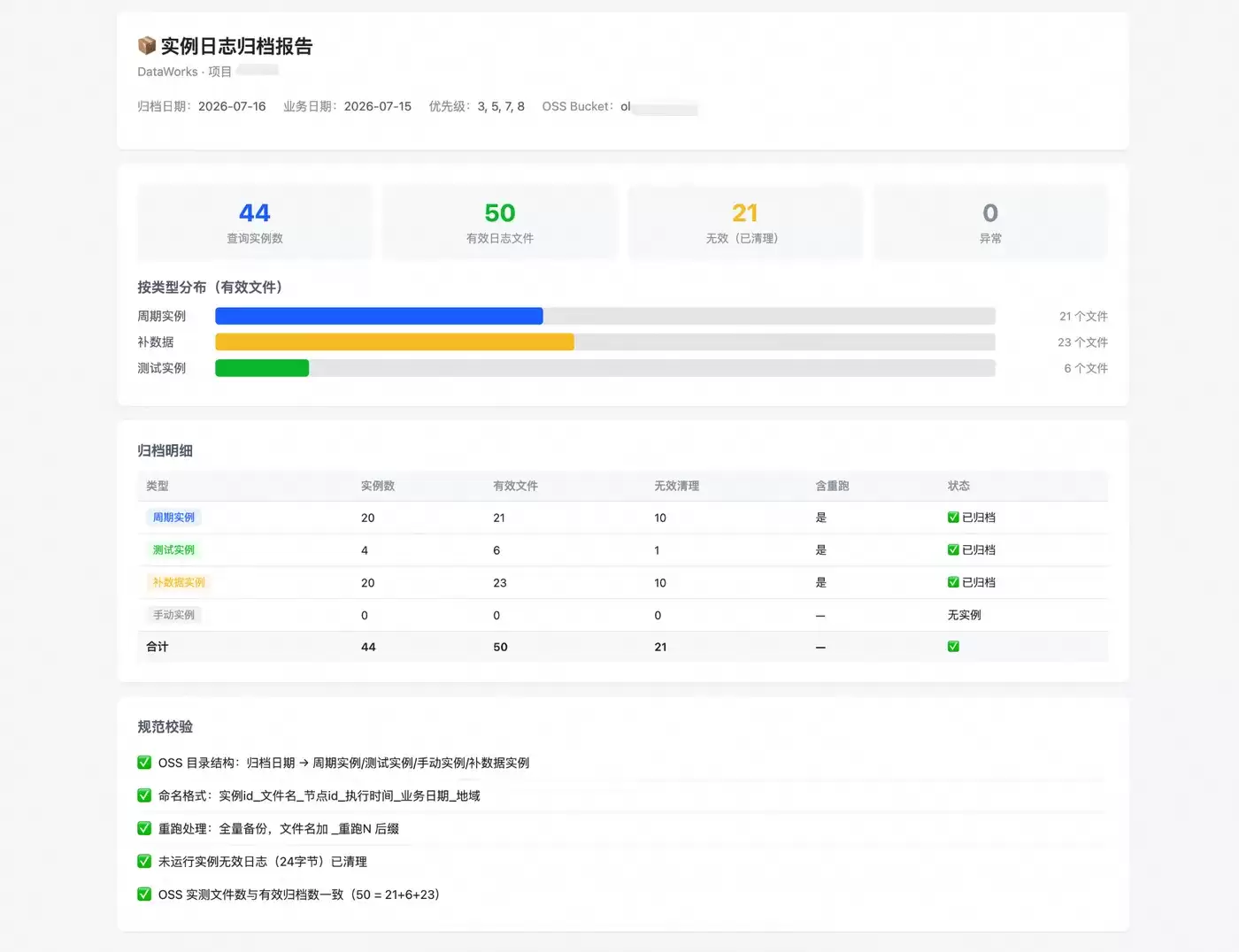
Task: Click the green check icon in 测试实例 row
Action: click(953, 549)
